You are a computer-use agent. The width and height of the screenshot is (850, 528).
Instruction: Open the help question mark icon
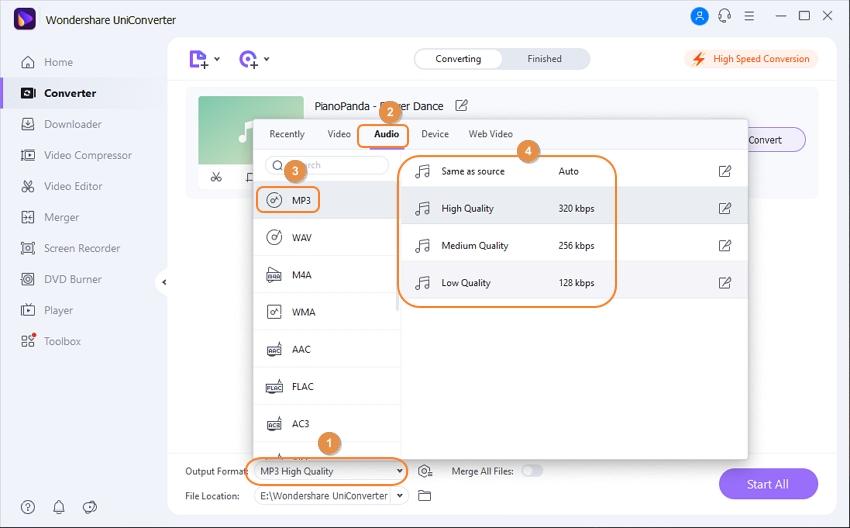click(x=28, y=507)
